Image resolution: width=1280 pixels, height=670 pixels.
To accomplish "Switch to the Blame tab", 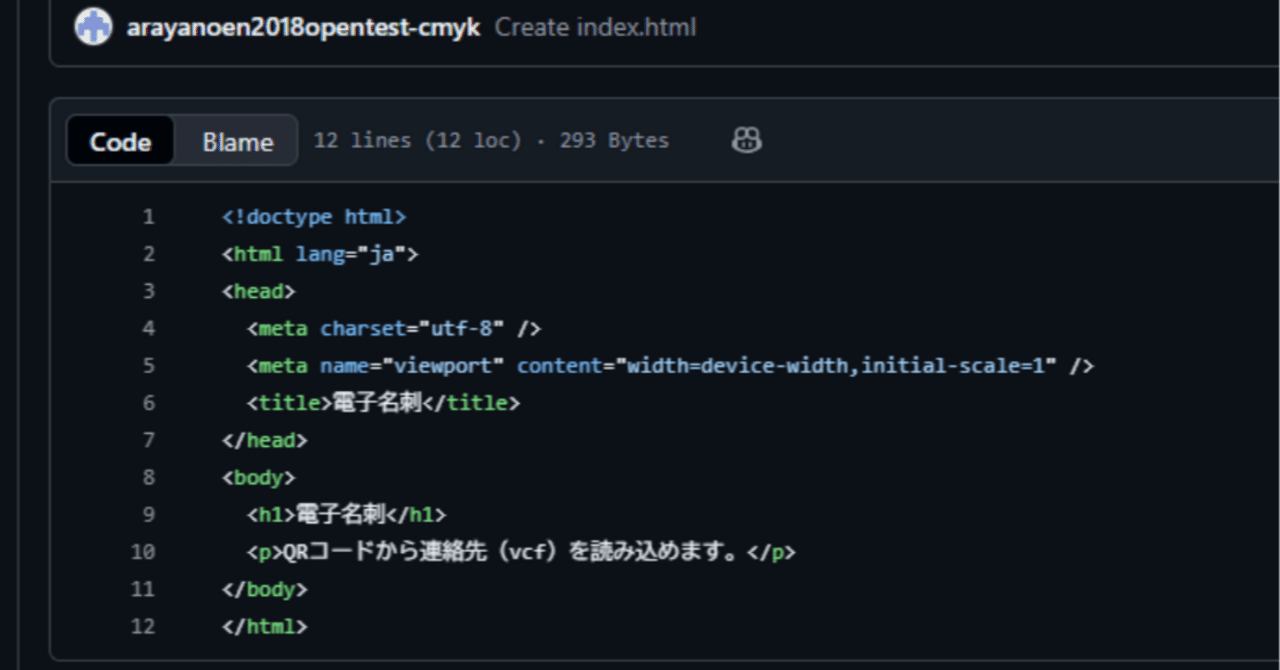I will [x=237, y=141].
